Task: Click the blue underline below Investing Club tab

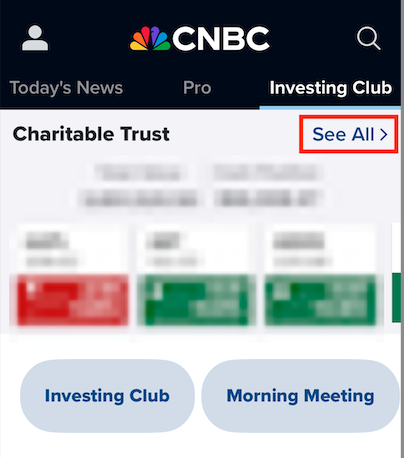Action: [x=330, y=108]
